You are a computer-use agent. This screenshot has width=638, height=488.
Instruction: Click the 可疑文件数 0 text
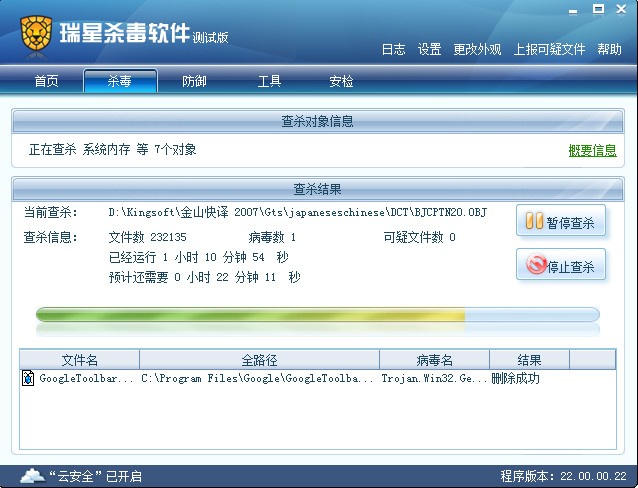[x=419, y=237]
